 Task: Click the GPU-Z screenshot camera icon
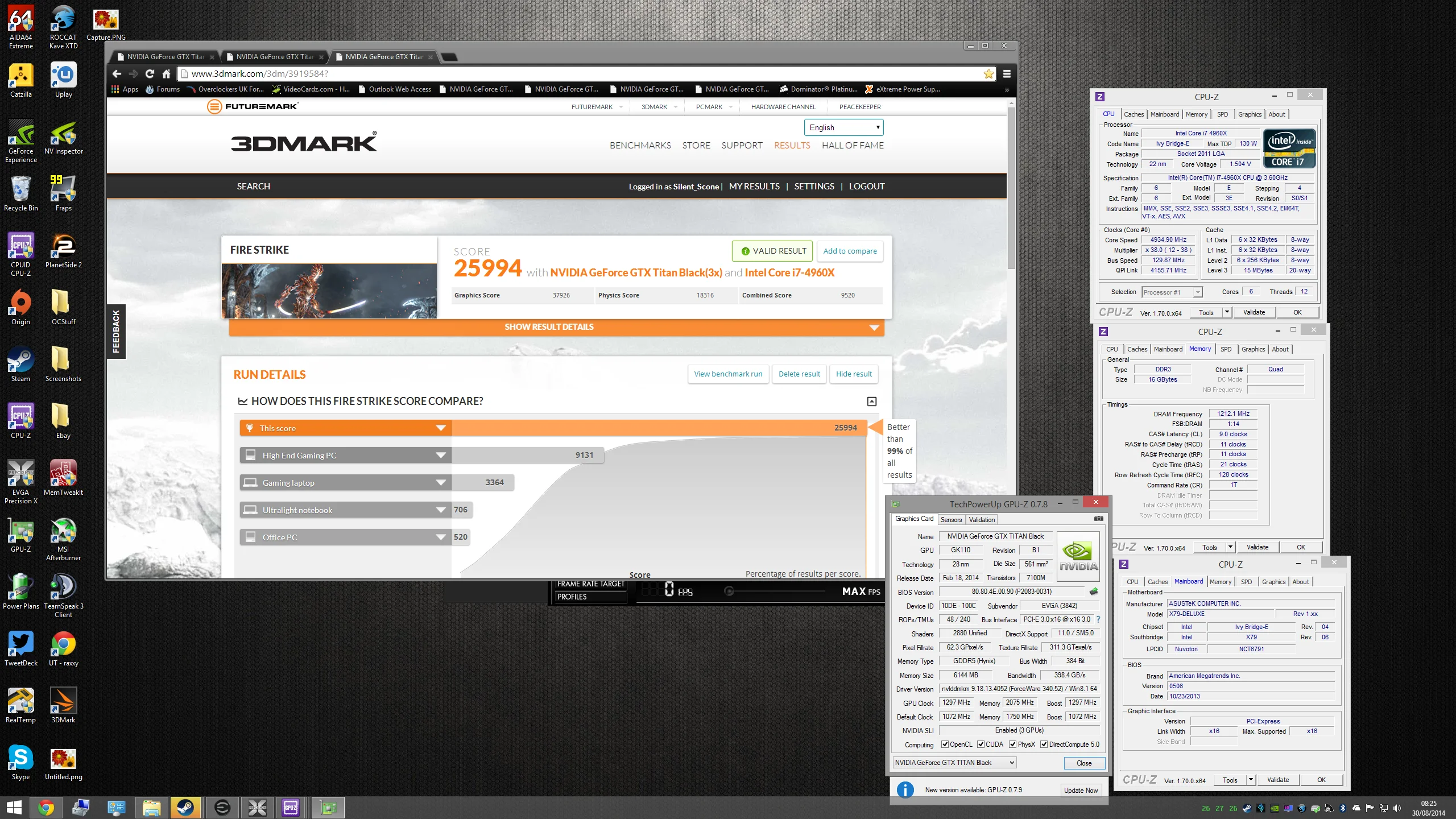click(1098, 519)
